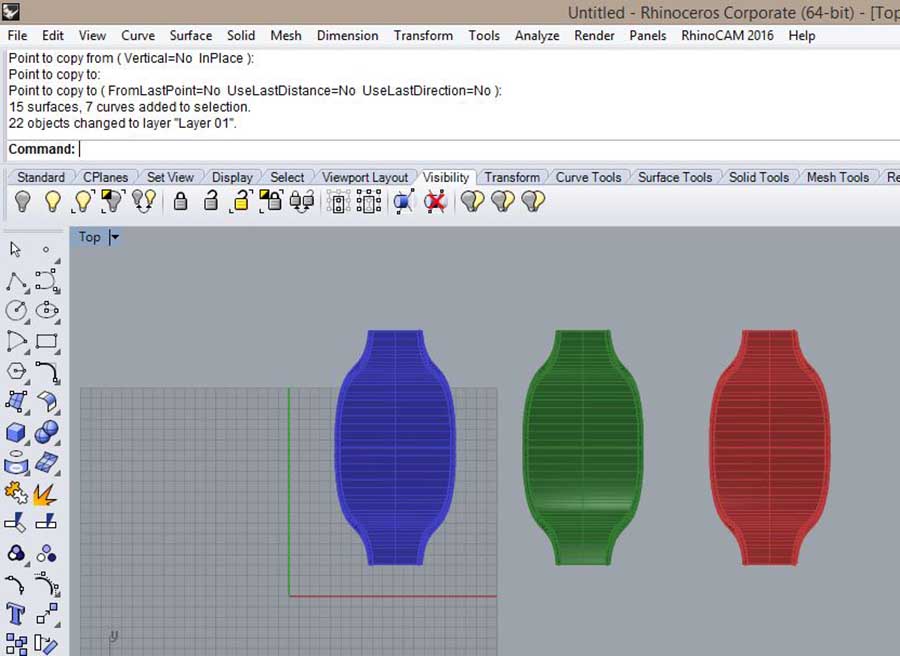Click the Show Objects yellow bulb icon
900x656 pixels.
[x=53, y=201]
